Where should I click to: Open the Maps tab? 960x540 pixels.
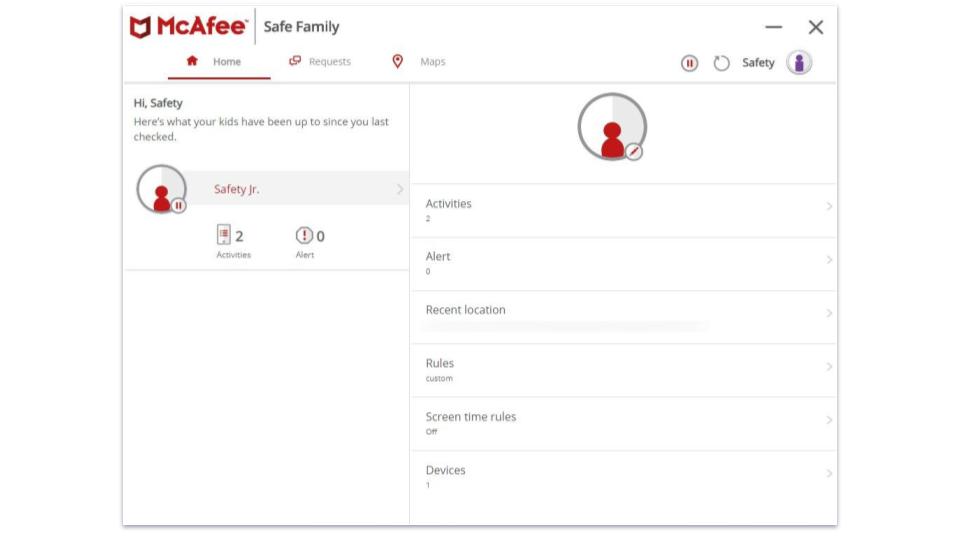tap(418, 61)
